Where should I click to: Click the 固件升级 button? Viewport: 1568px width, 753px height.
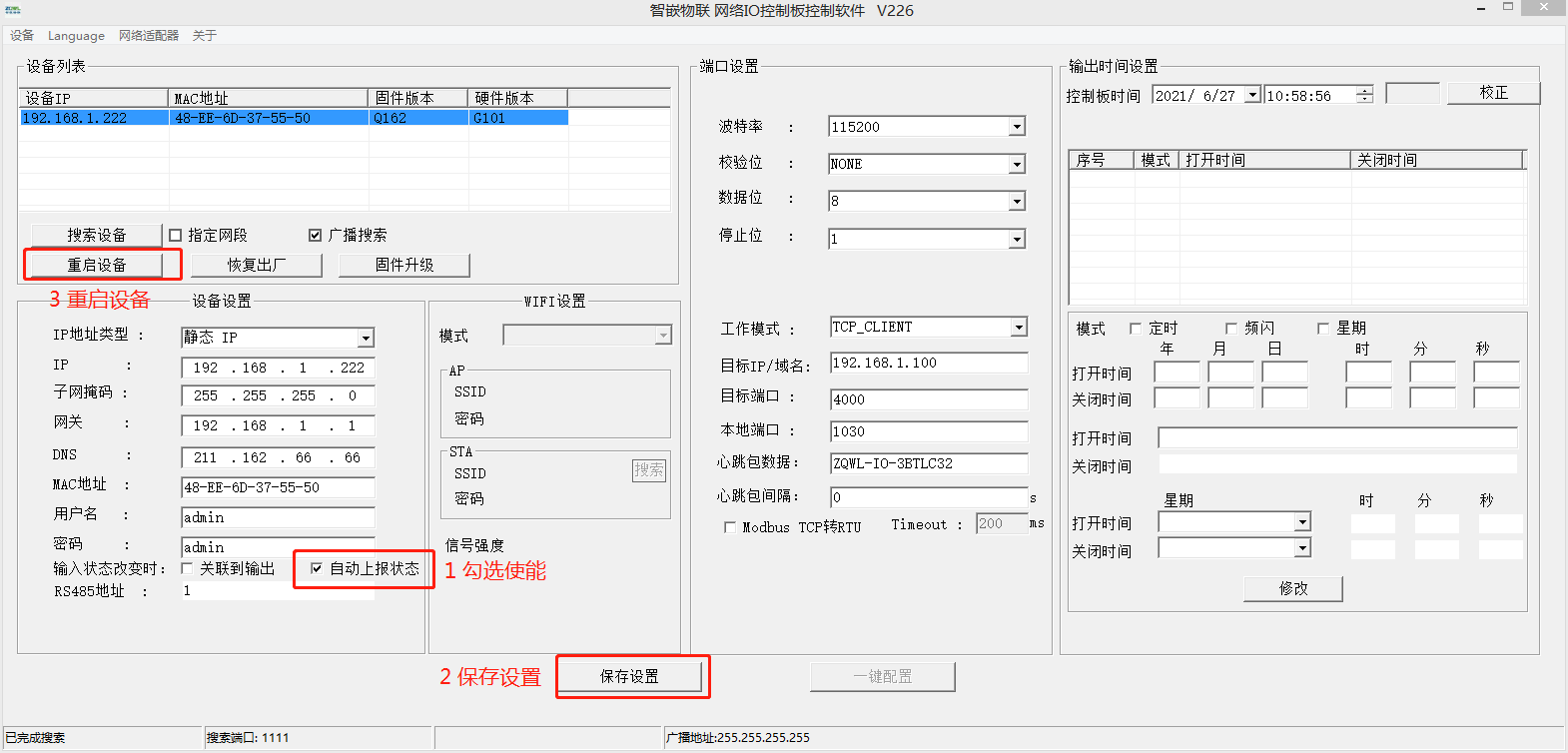(x=404, y=265)
